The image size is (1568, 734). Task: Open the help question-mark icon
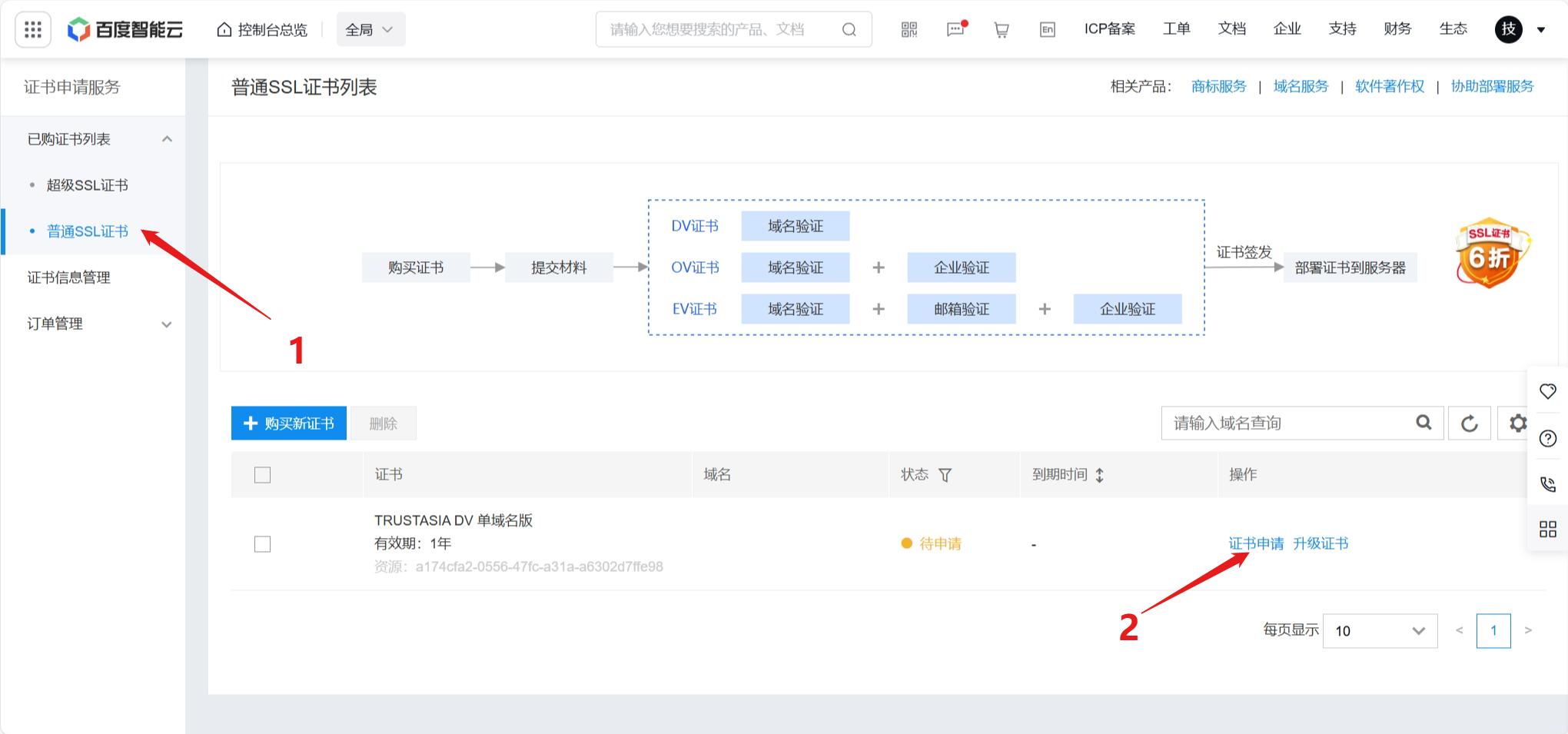coord(1548,438)
